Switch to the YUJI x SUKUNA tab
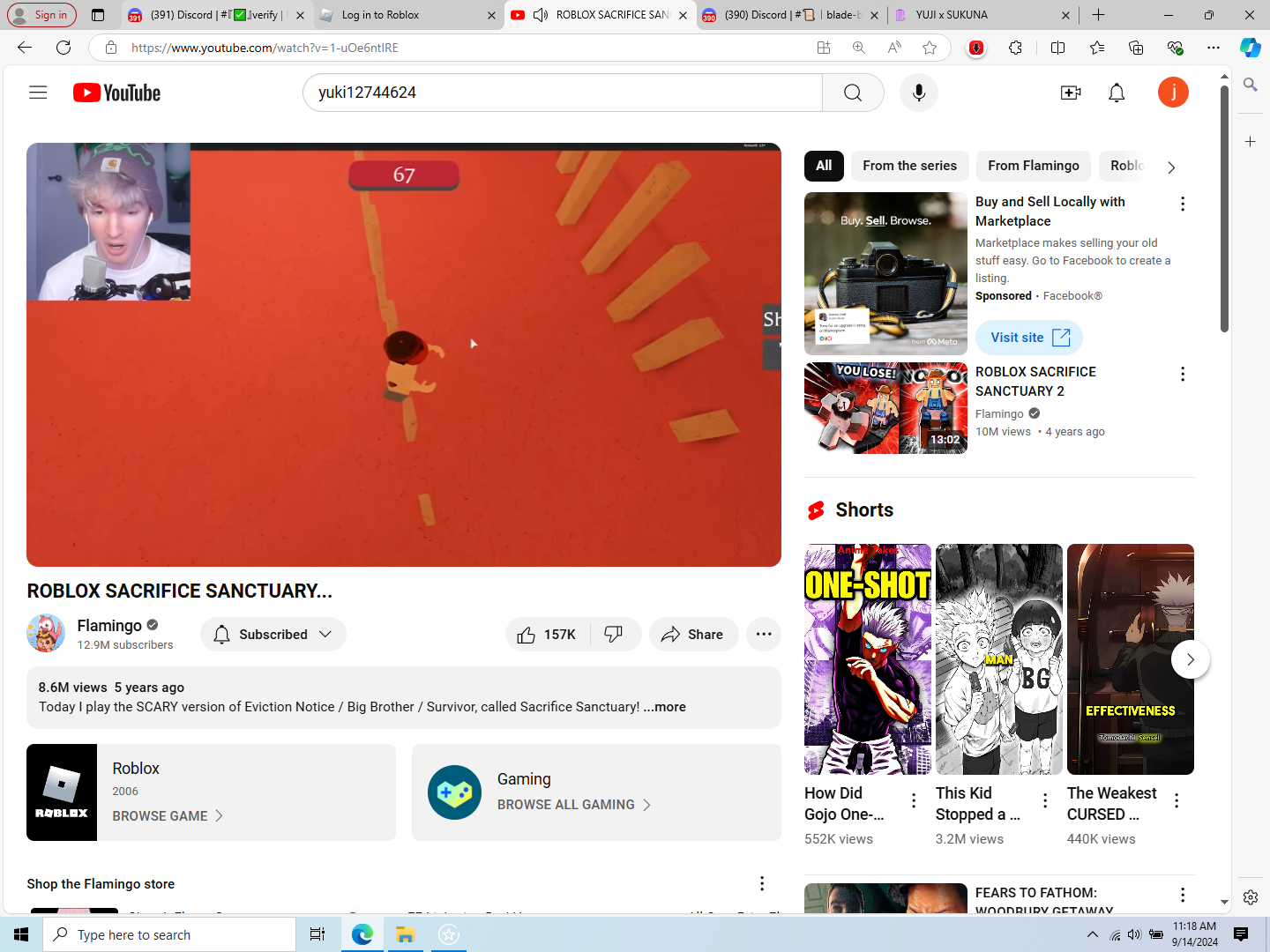Viewport: 1270px width, 952px height. pyautogui.click(x=981, y=15)
